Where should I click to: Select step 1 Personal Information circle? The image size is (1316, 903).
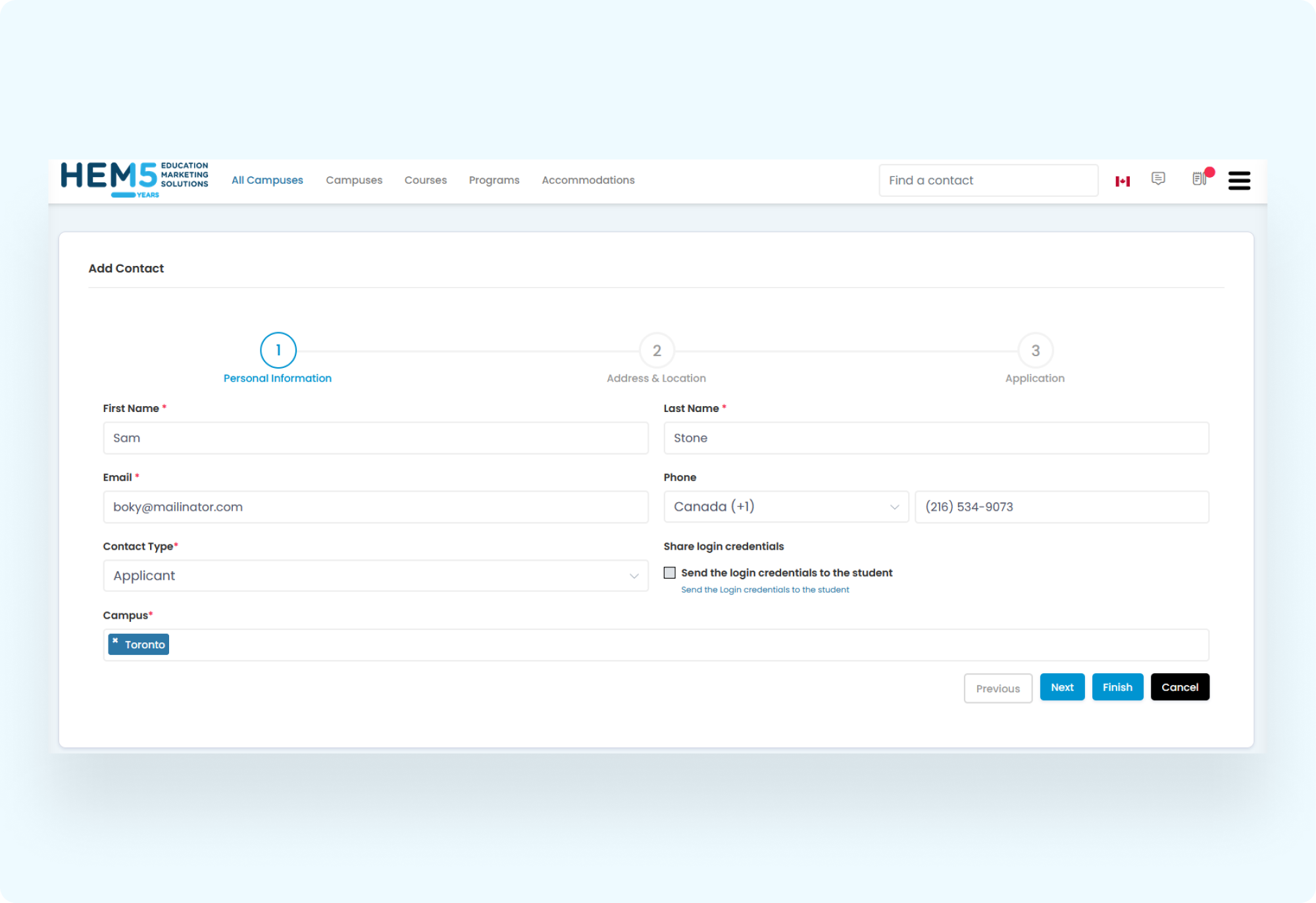coord(278,351)
